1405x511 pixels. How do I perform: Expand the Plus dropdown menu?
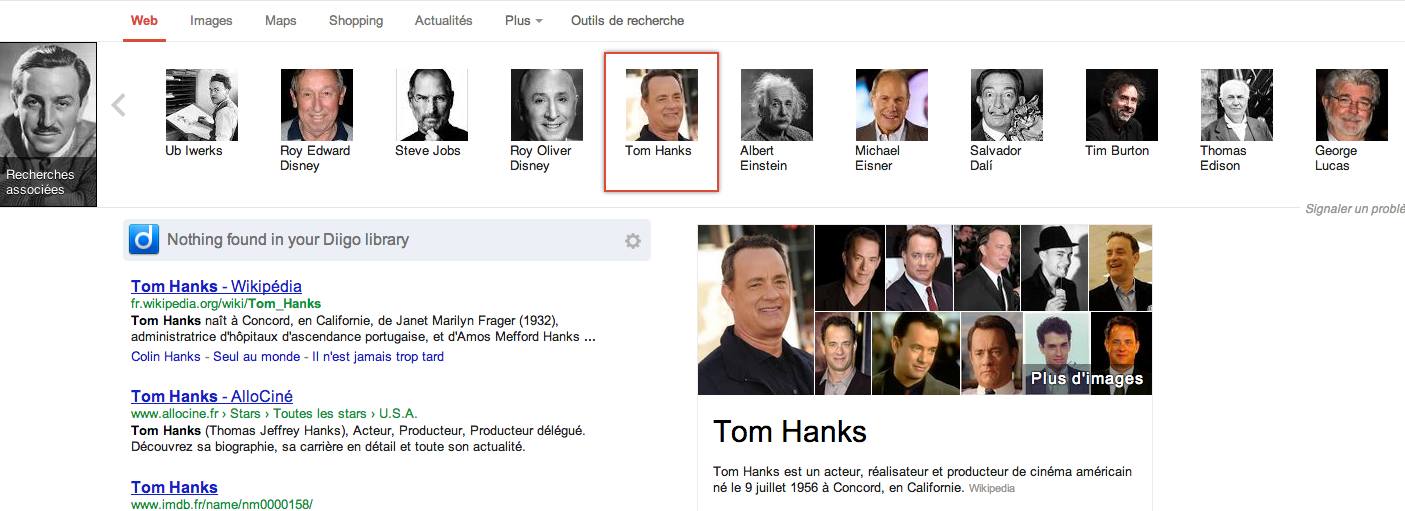(x=524, y=20)
